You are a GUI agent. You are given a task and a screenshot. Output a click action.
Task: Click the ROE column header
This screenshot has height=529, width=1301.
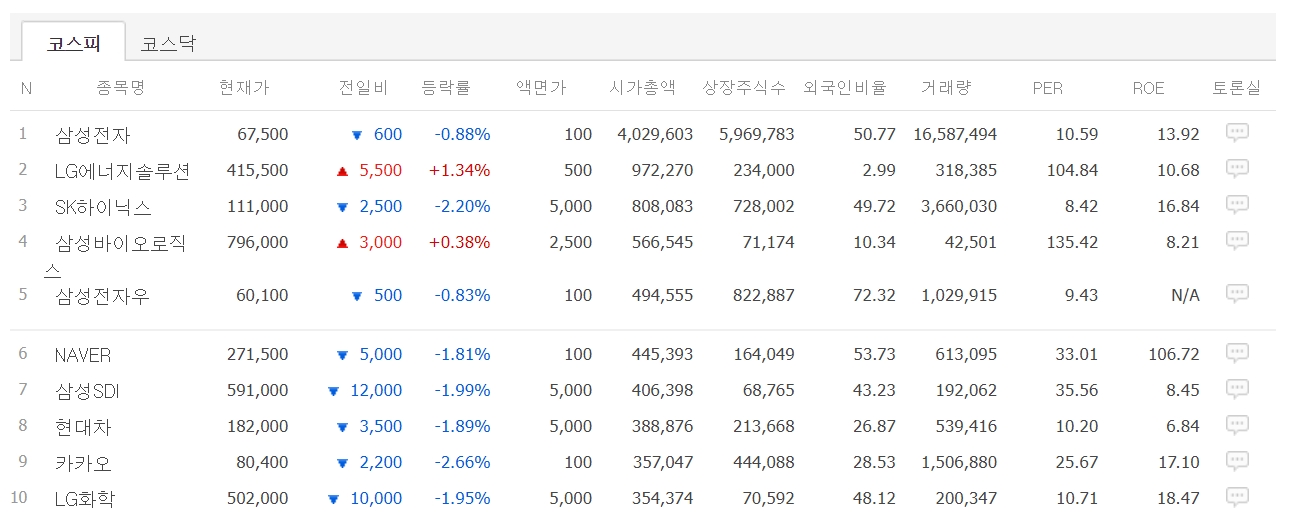(1148, 88)
